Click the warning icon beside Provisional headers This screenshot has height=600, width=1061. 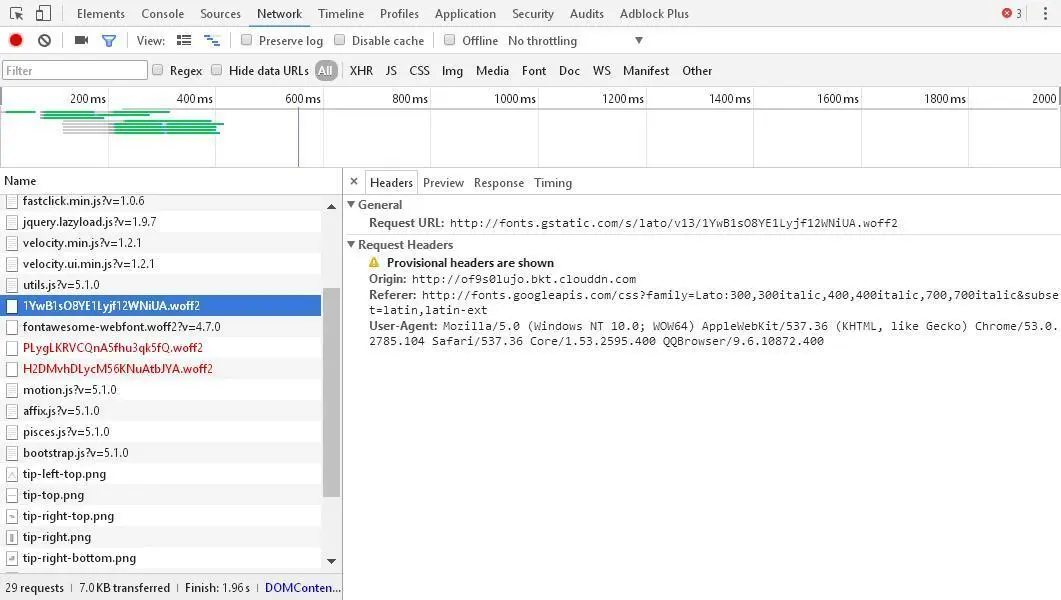tap(374, 262)
